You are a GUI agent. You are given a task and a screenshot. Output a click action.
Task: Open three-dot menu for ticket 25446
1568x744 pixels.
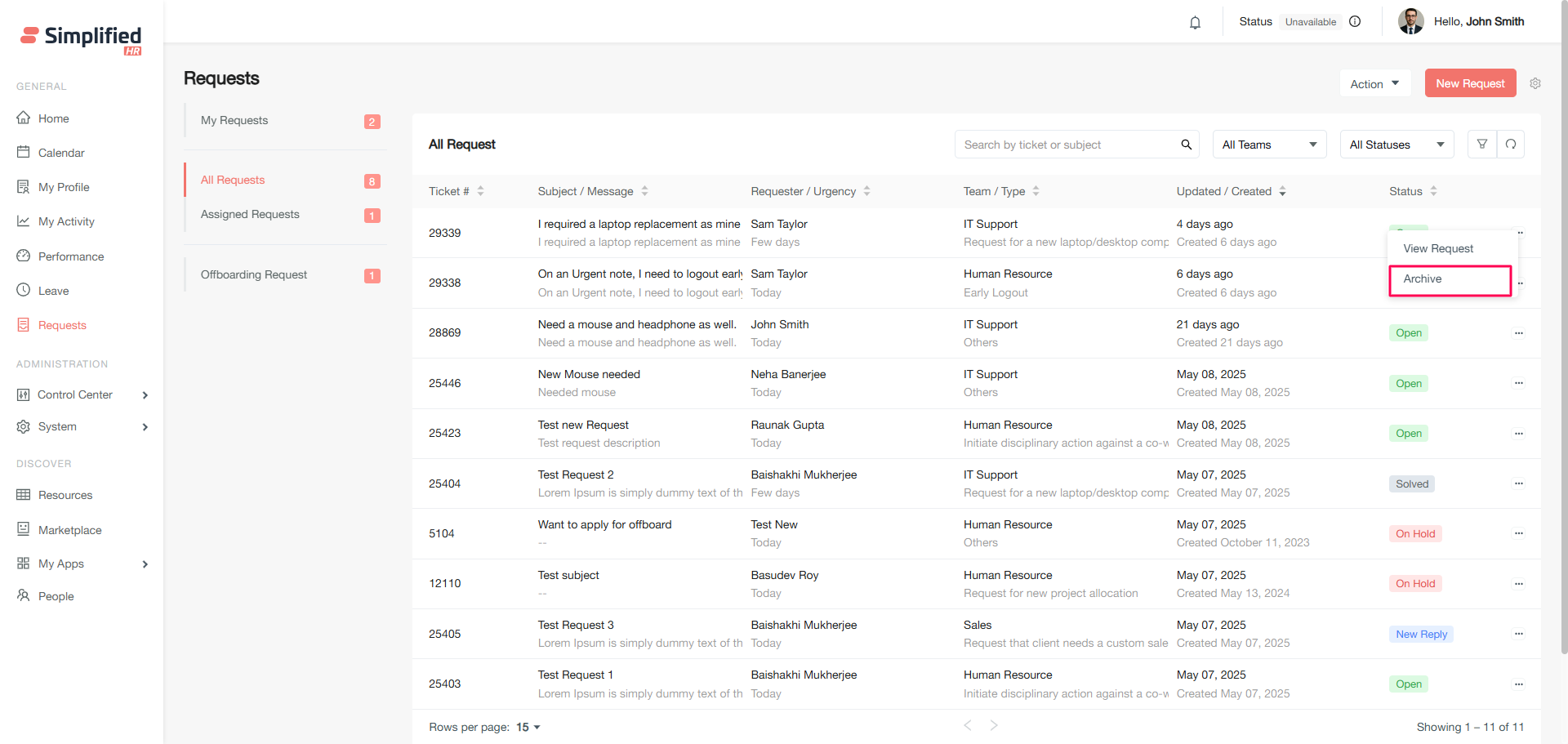point(1518,383)
